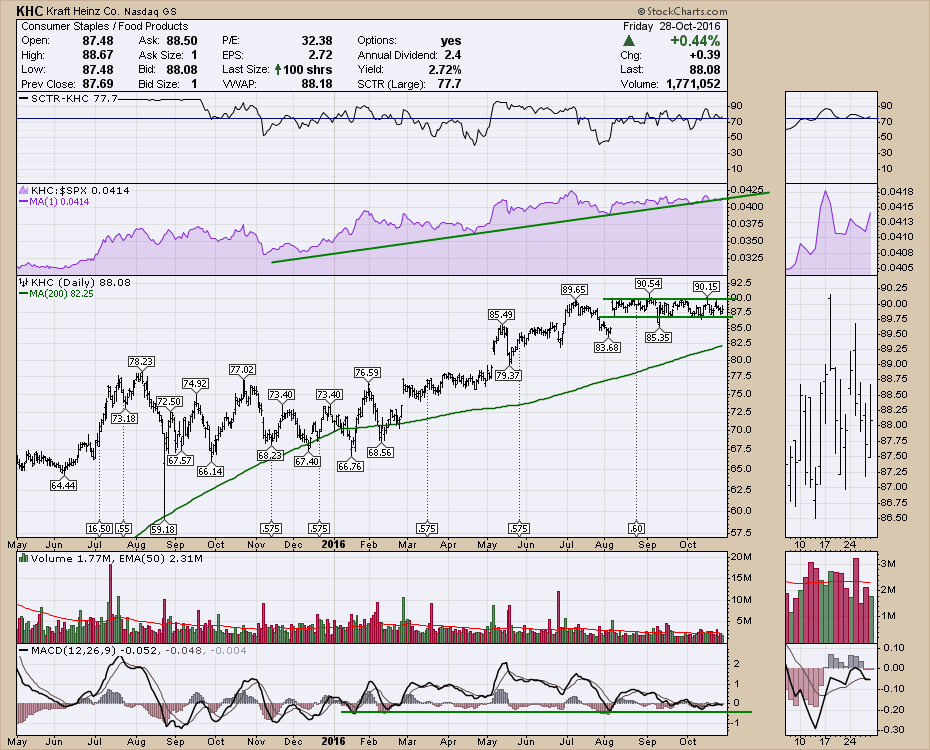Click the StockCharts.com logo text
Image resolution: width=930 pixels, height=750 pixels.
682,11
